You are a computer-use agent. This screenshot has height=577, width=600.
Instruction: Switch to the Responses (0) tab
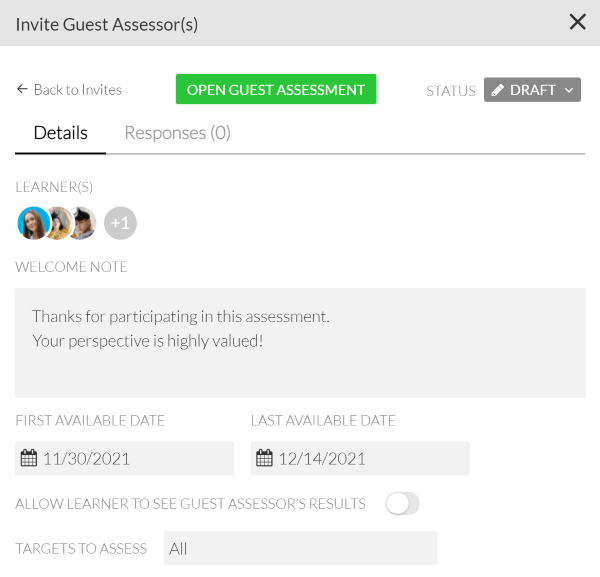coord(177,133)
